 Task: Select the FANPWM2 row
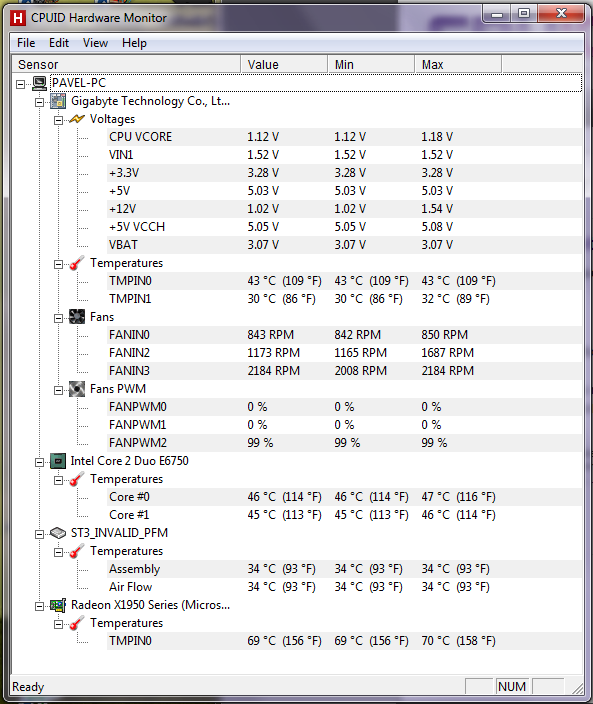pyautogui.click(x=344, y=443)
